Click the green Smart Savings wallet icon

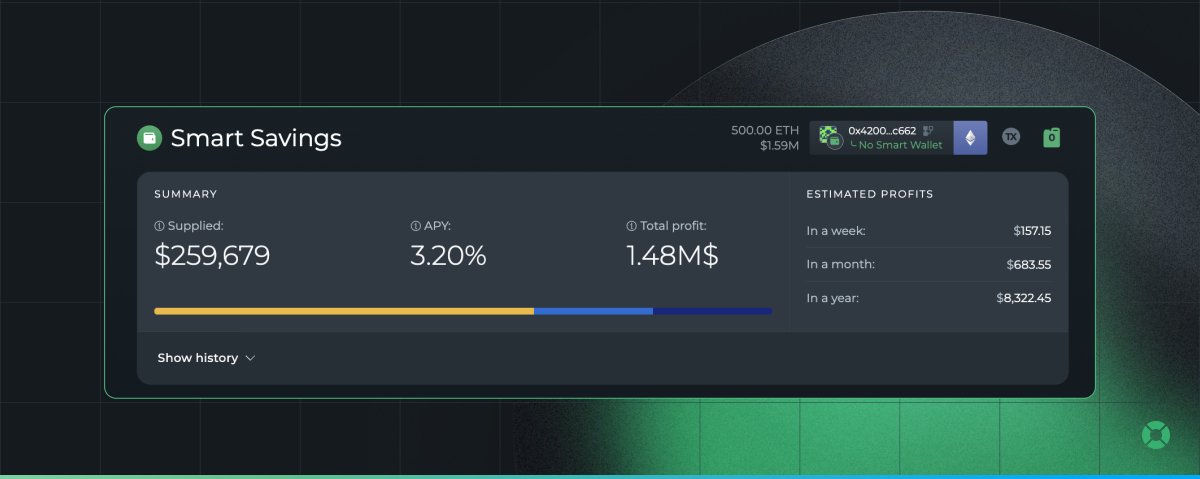pyautogui.click(x=149, y=138)
